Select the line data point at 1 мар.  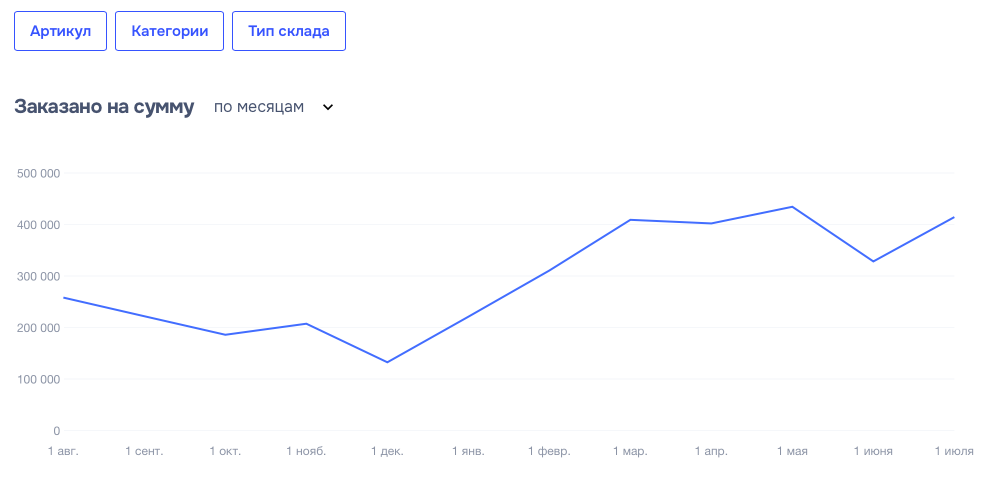[630, 220]
